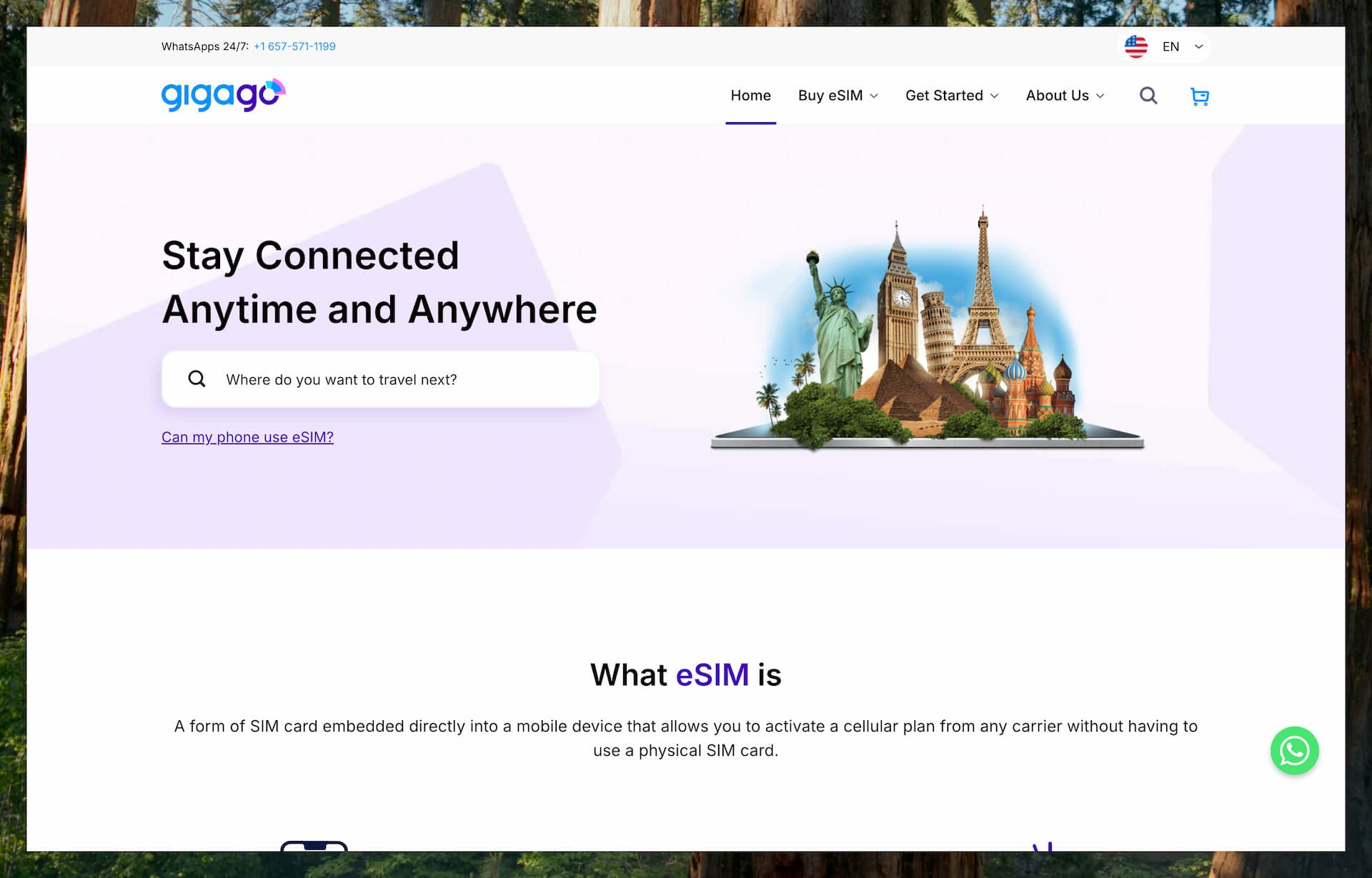
Task: Click Can my phone use eSIM link
Action: pos(247,437)
